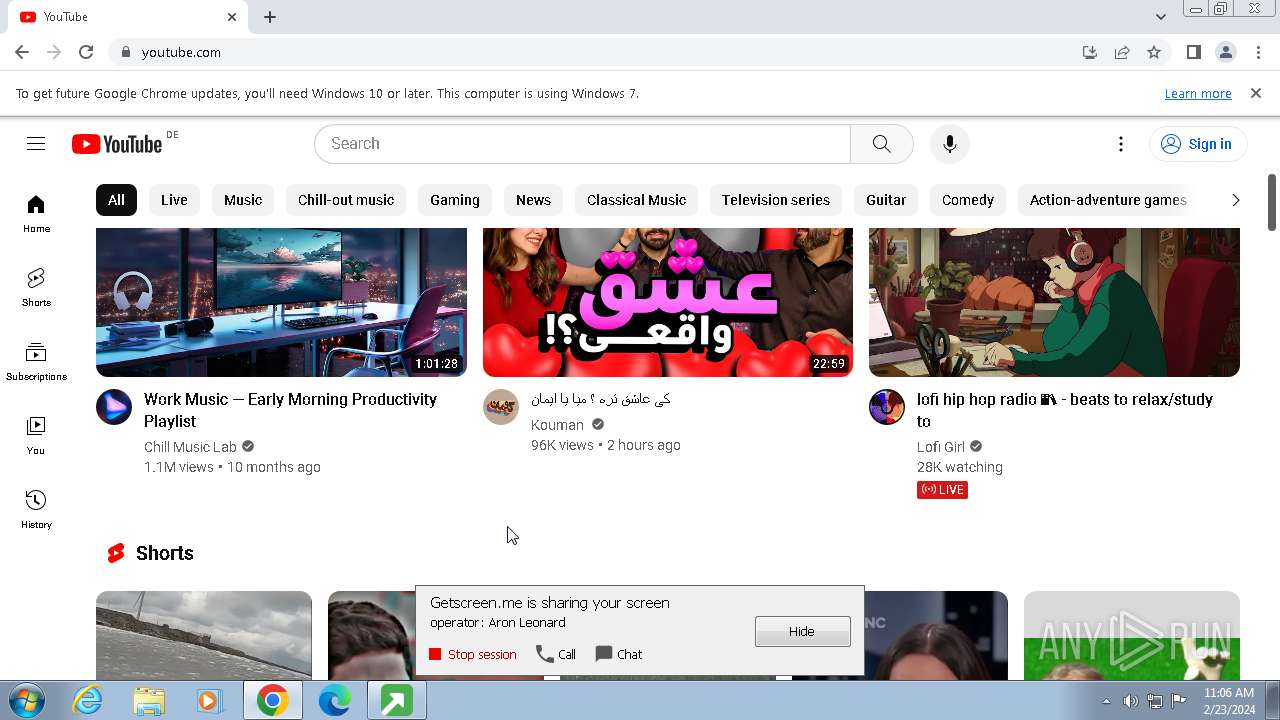1280x720 pixels.
Task: Select the Action-adventure games chip
Action: point(1108,200)
